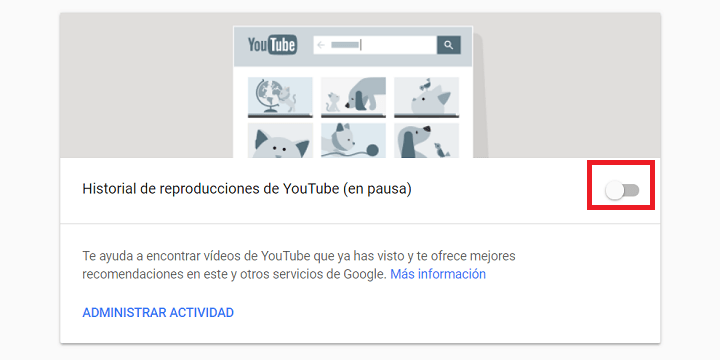
Task: Select the cat face with pointed ears thumbnail
Action: point(280,141)
